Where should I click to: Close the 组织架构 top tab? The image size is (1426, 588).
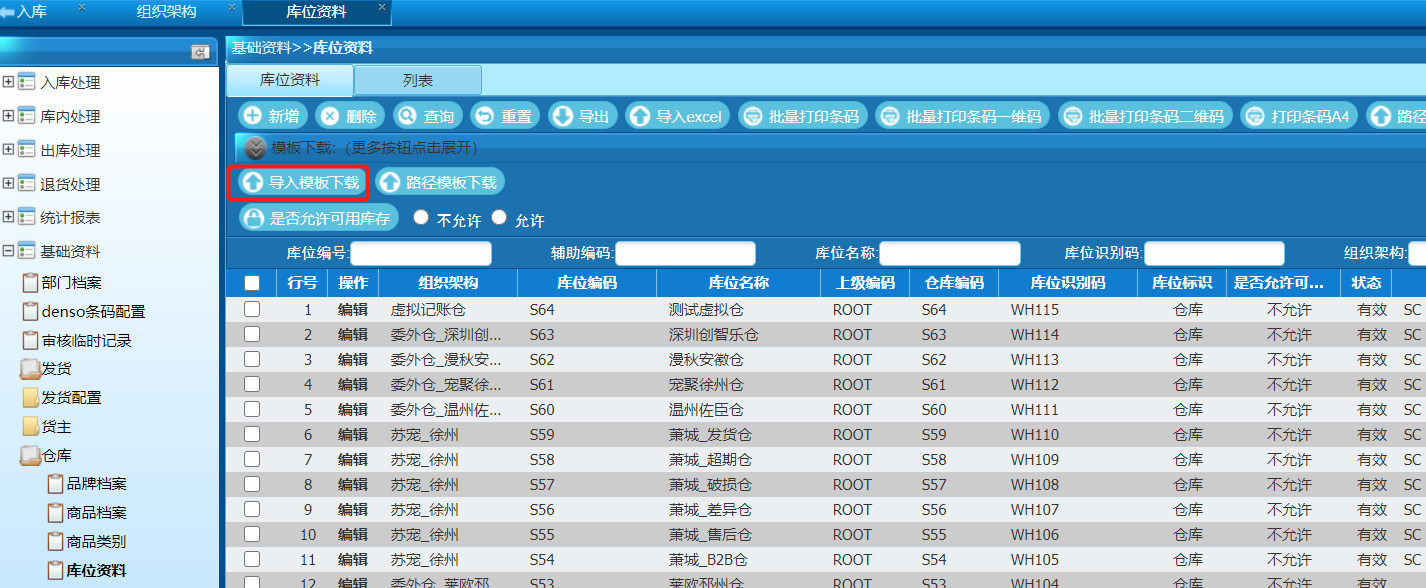click(x=231, y=7)
